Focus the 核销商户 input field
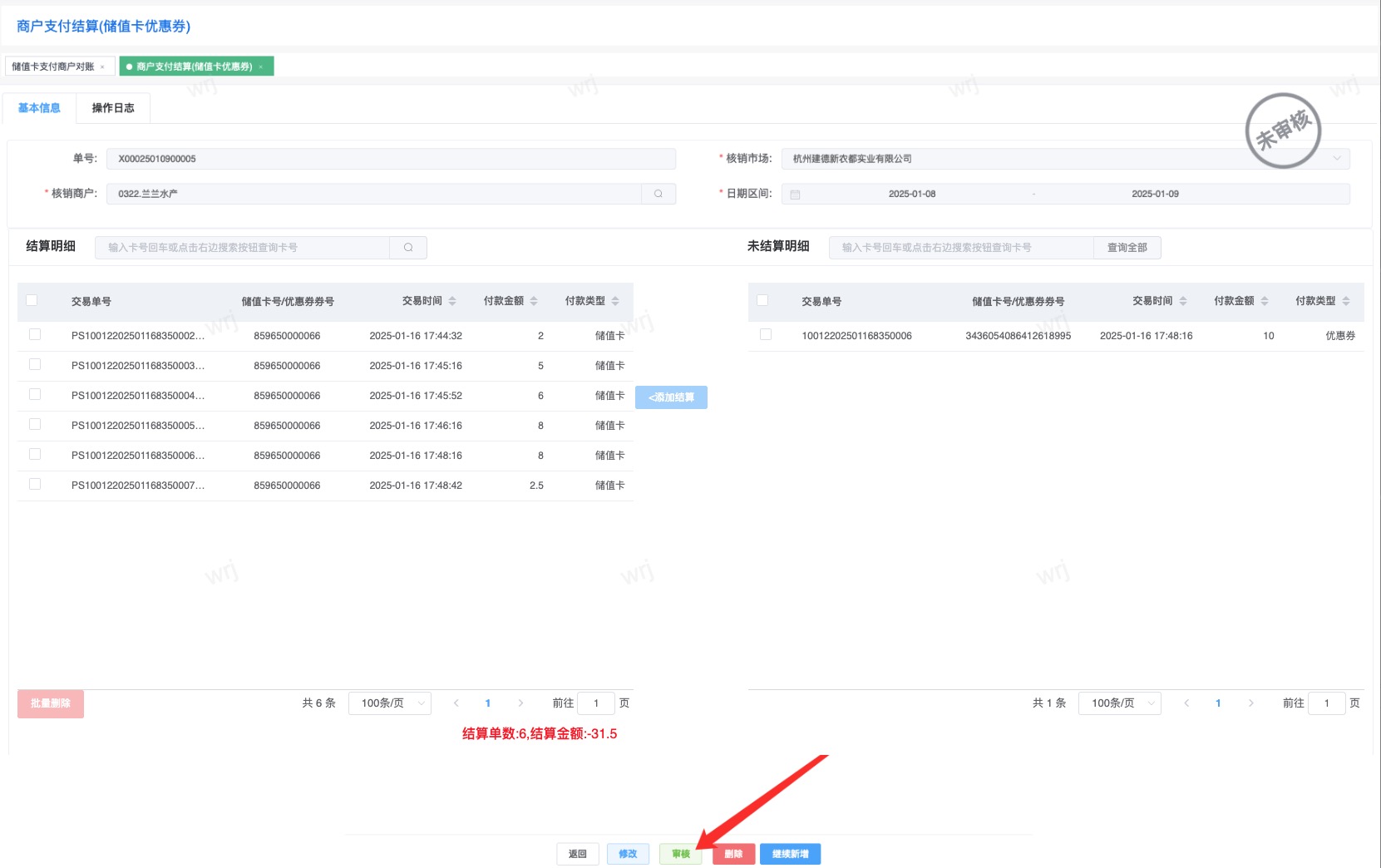Image resolution: width=1381 pixels, height=868 pixels. (x=374, y=194)
